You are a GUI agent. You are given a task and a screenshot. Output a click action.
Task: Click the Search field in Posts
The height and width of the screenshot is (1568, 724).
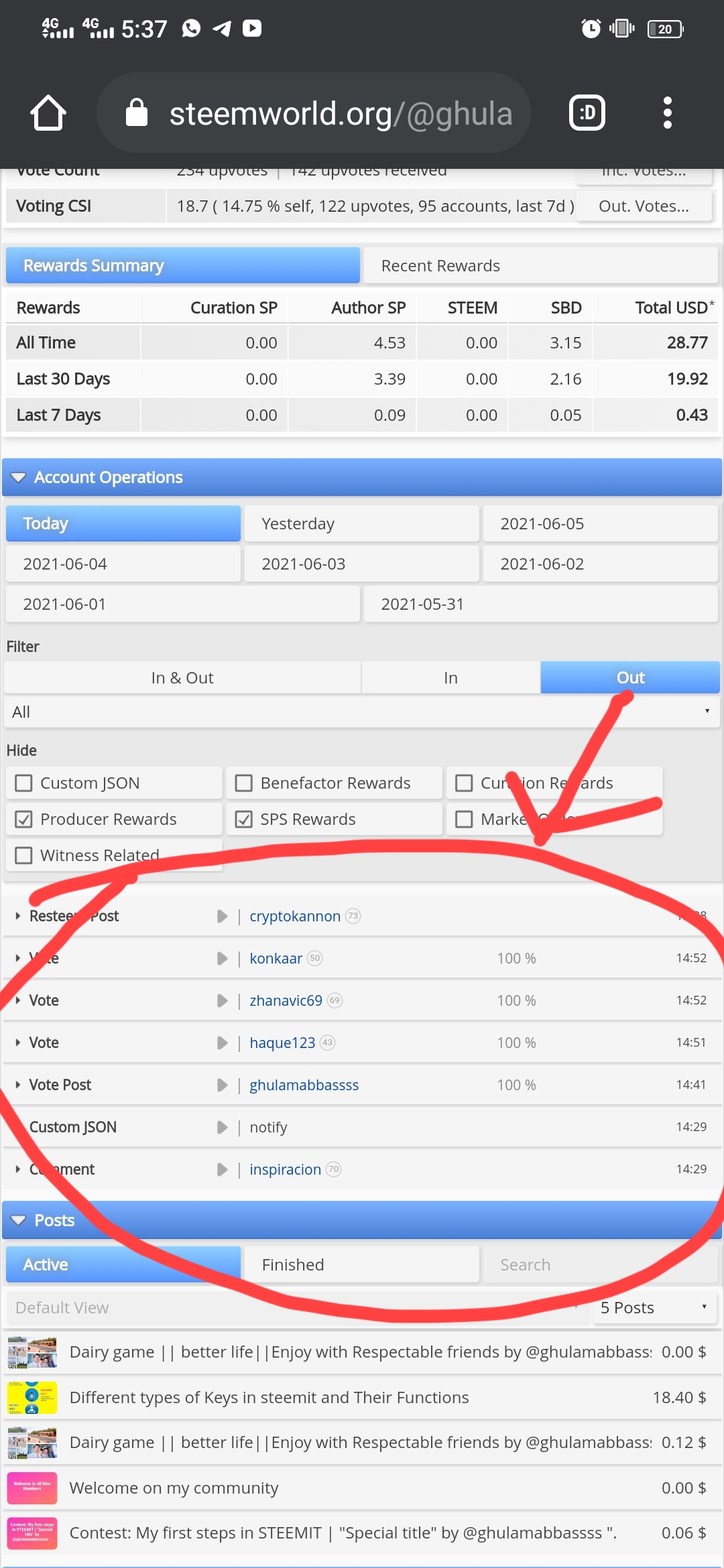pos(599,1265)
